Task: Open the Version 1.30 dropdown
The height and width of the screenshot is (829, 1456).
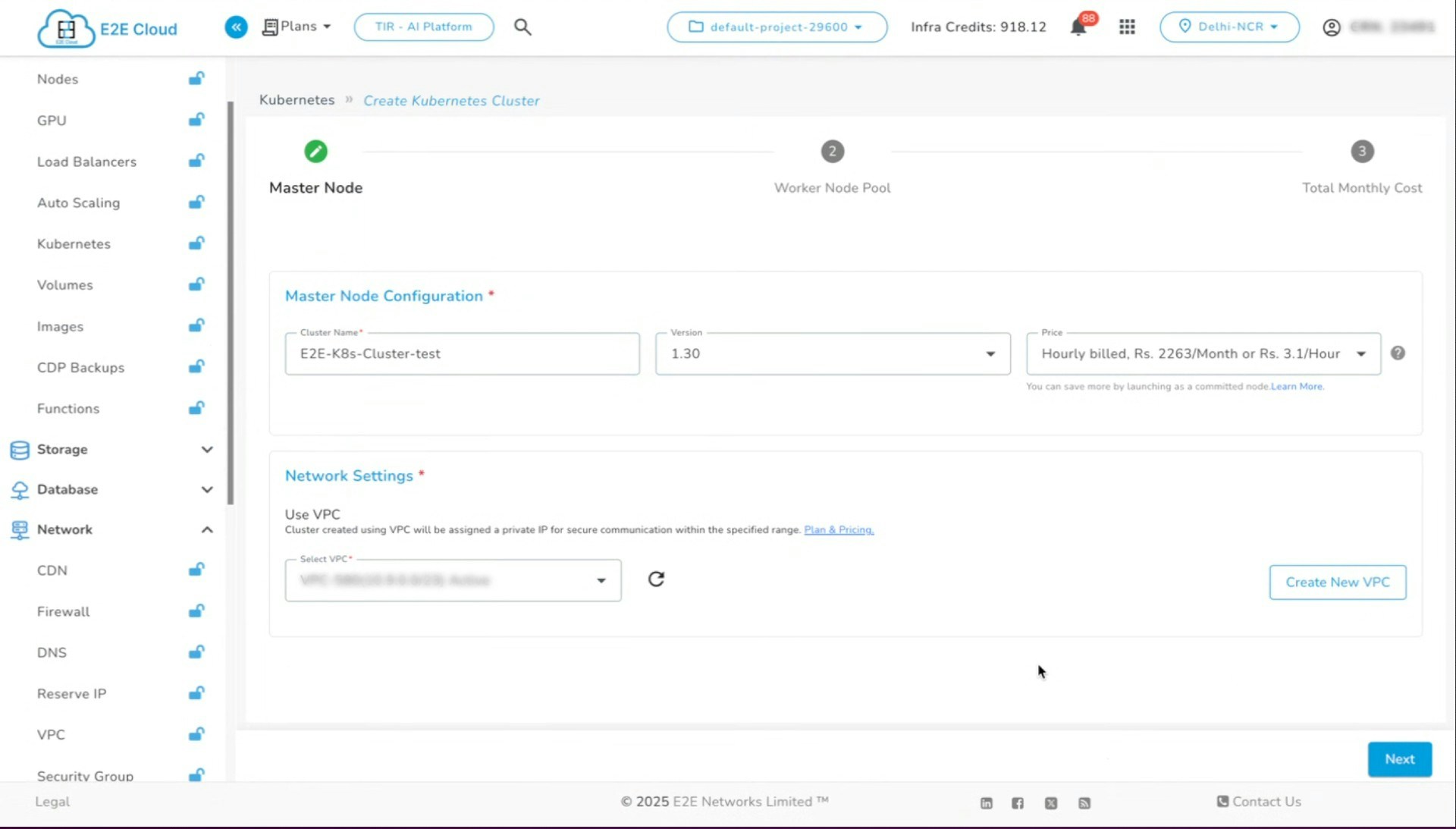Action: (833, 353)
